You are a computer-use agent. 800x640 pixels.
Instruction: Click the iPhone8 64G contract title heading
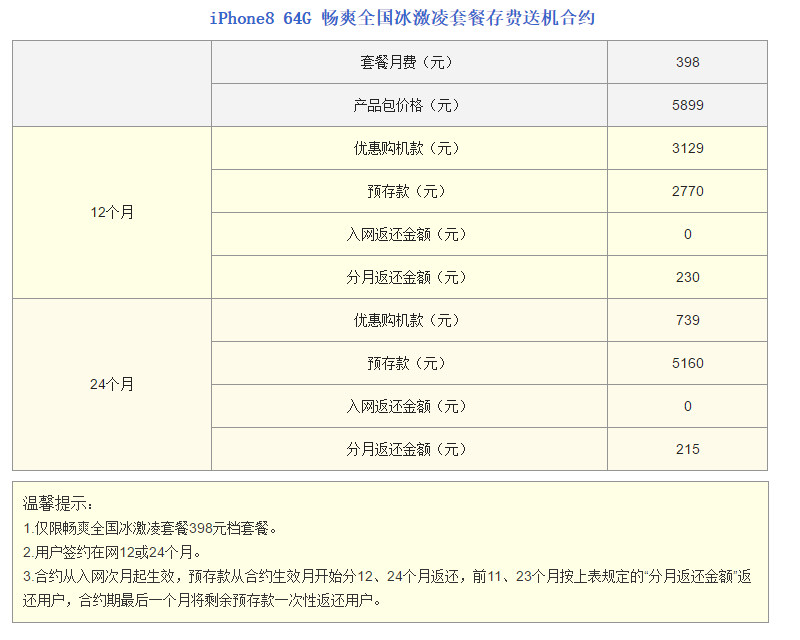402,18
